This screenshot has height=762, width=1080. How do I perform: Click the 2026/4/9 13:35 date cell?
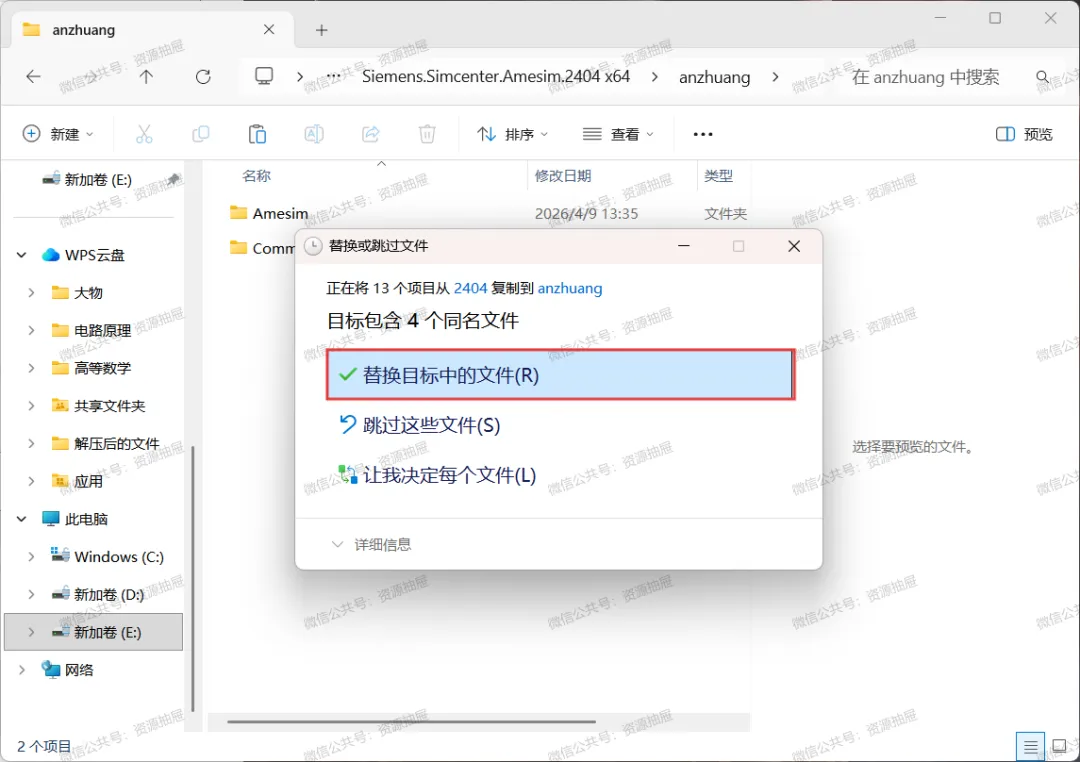click(586, 214)
